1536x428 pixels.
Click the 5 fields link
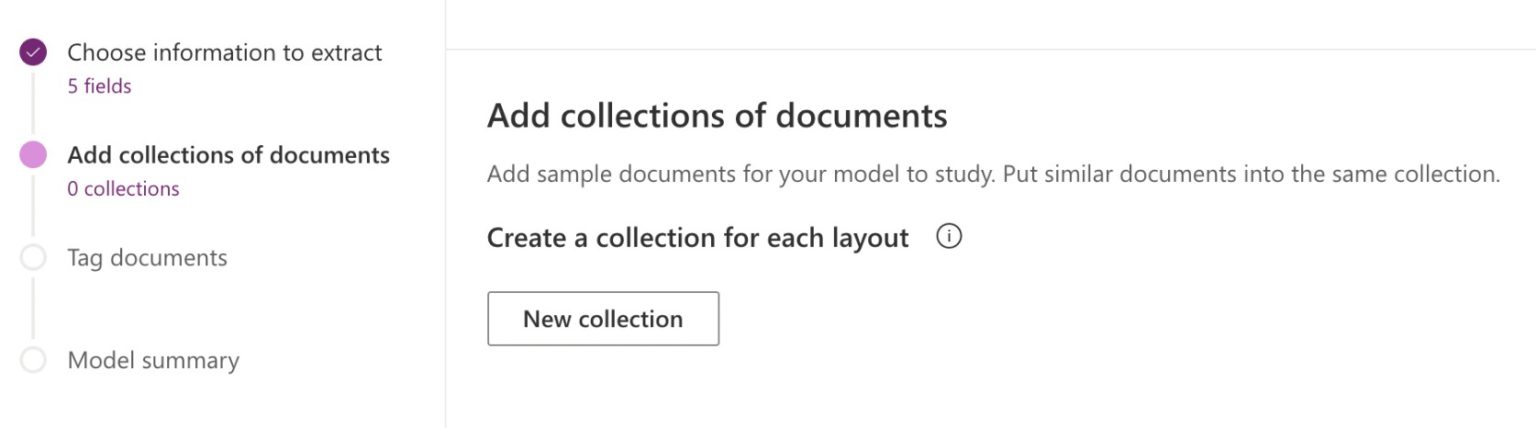tap(99, 86)
